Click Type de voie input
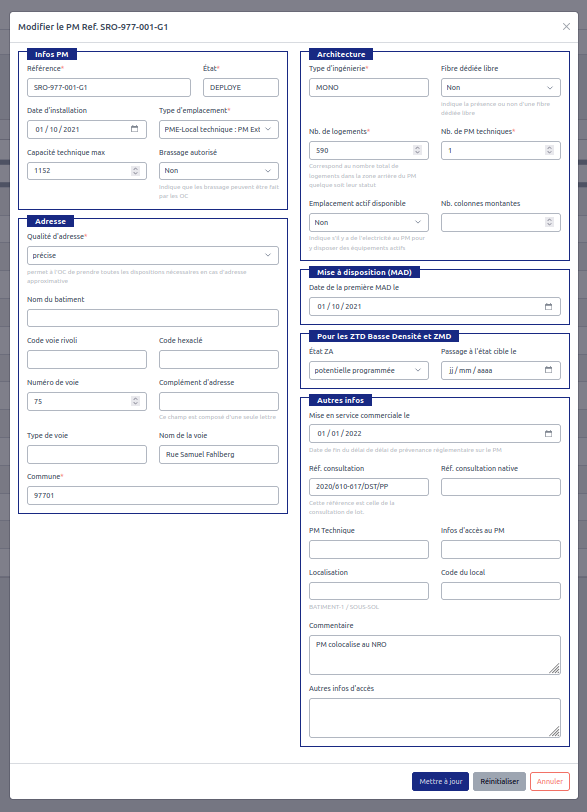 tap(86, 454)
